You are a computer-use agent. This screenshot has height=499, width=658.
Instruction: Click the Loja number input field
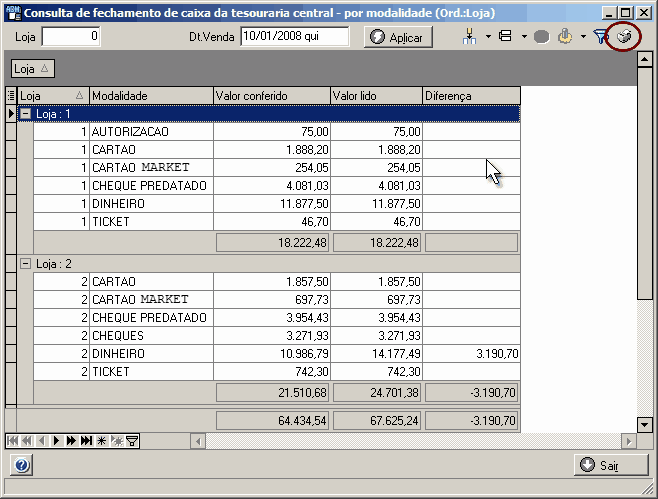[x=71, y=37]
